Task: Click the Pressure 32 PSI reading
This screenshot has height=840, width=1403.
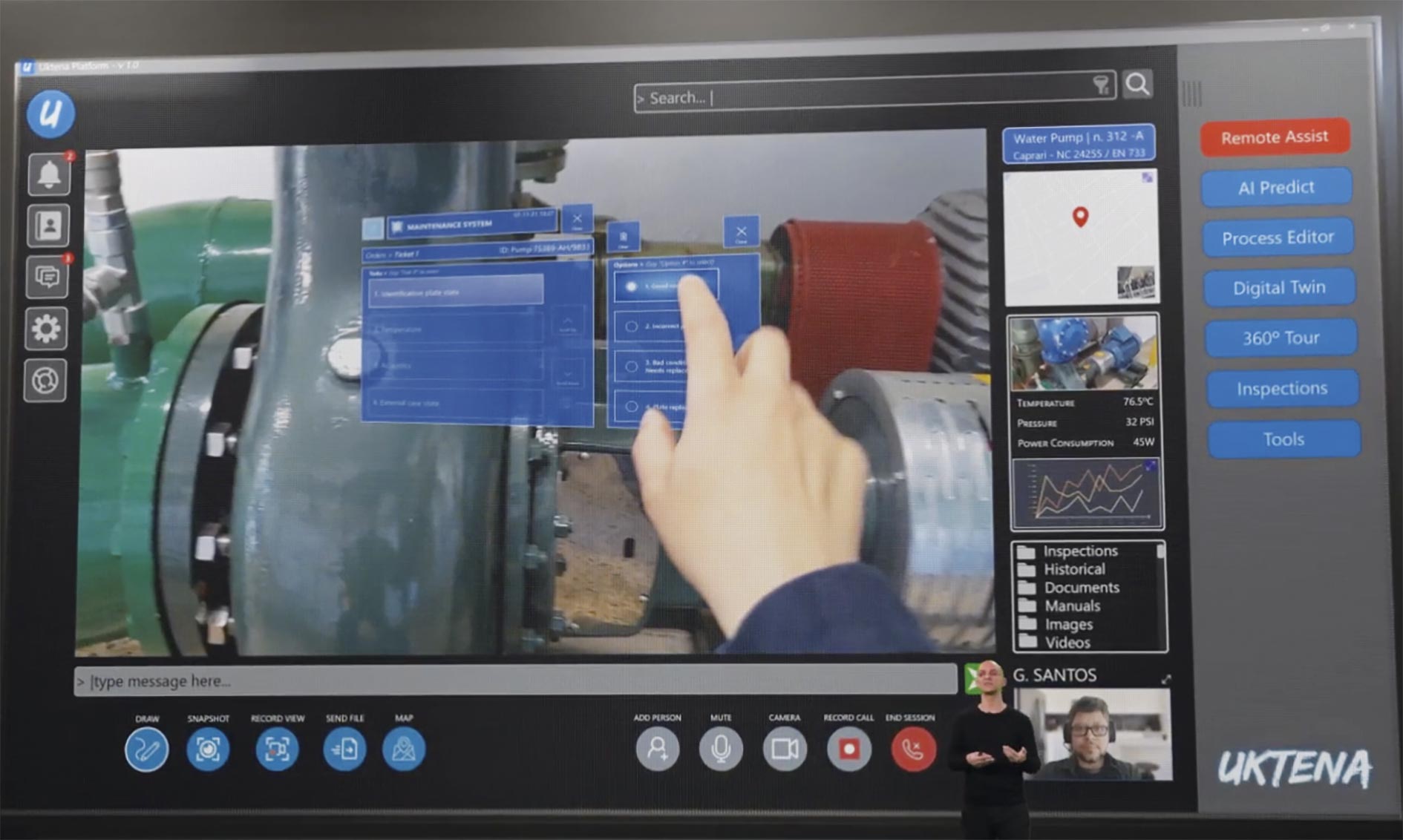Action: [1085, 422]
